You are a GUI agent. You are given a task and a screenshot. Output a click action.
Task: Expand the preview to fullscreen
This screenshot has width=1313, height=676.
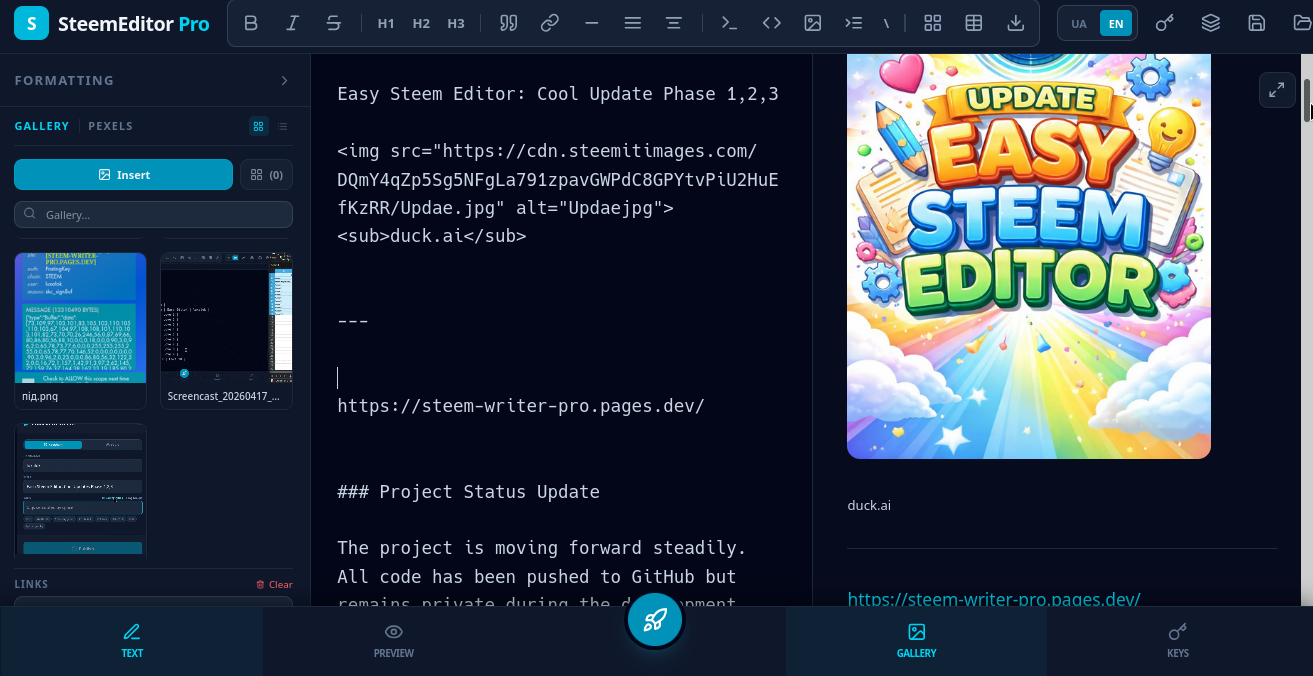pos(1277,89)
